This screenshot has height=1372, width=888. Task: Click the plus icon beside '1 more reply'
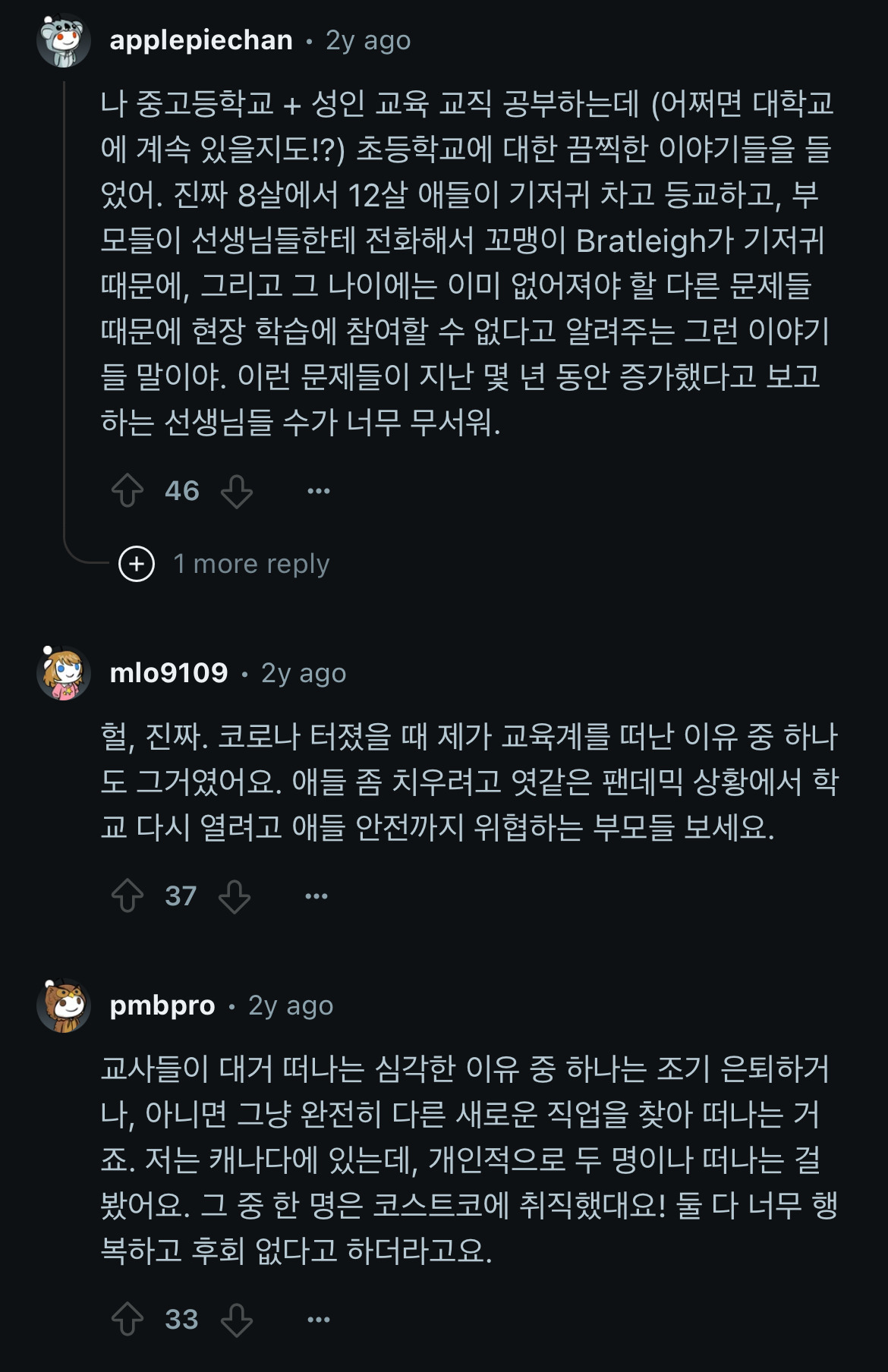135,565
